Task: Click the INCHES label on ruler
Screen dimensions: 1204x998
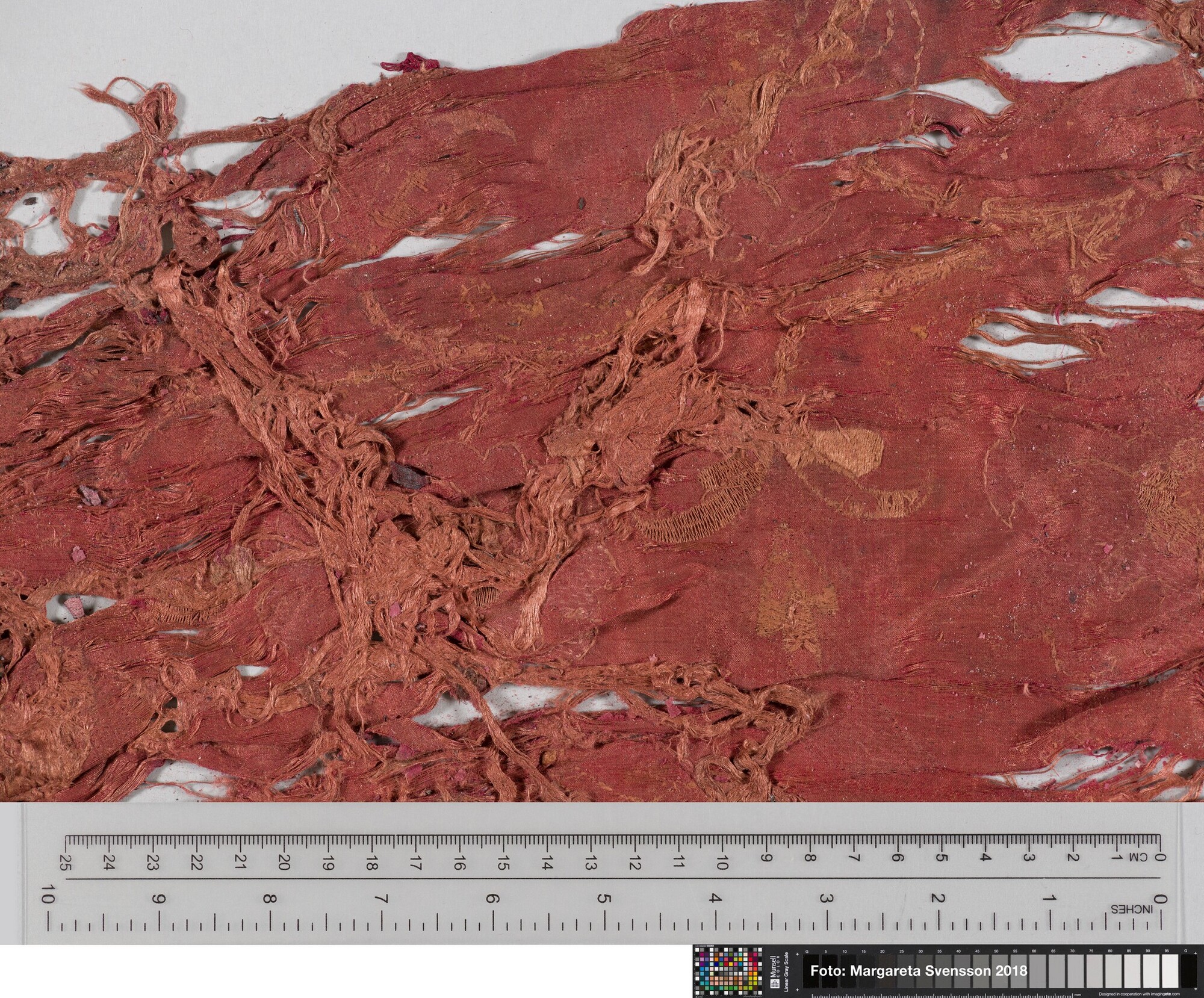Action: (x=1132, y=909)
